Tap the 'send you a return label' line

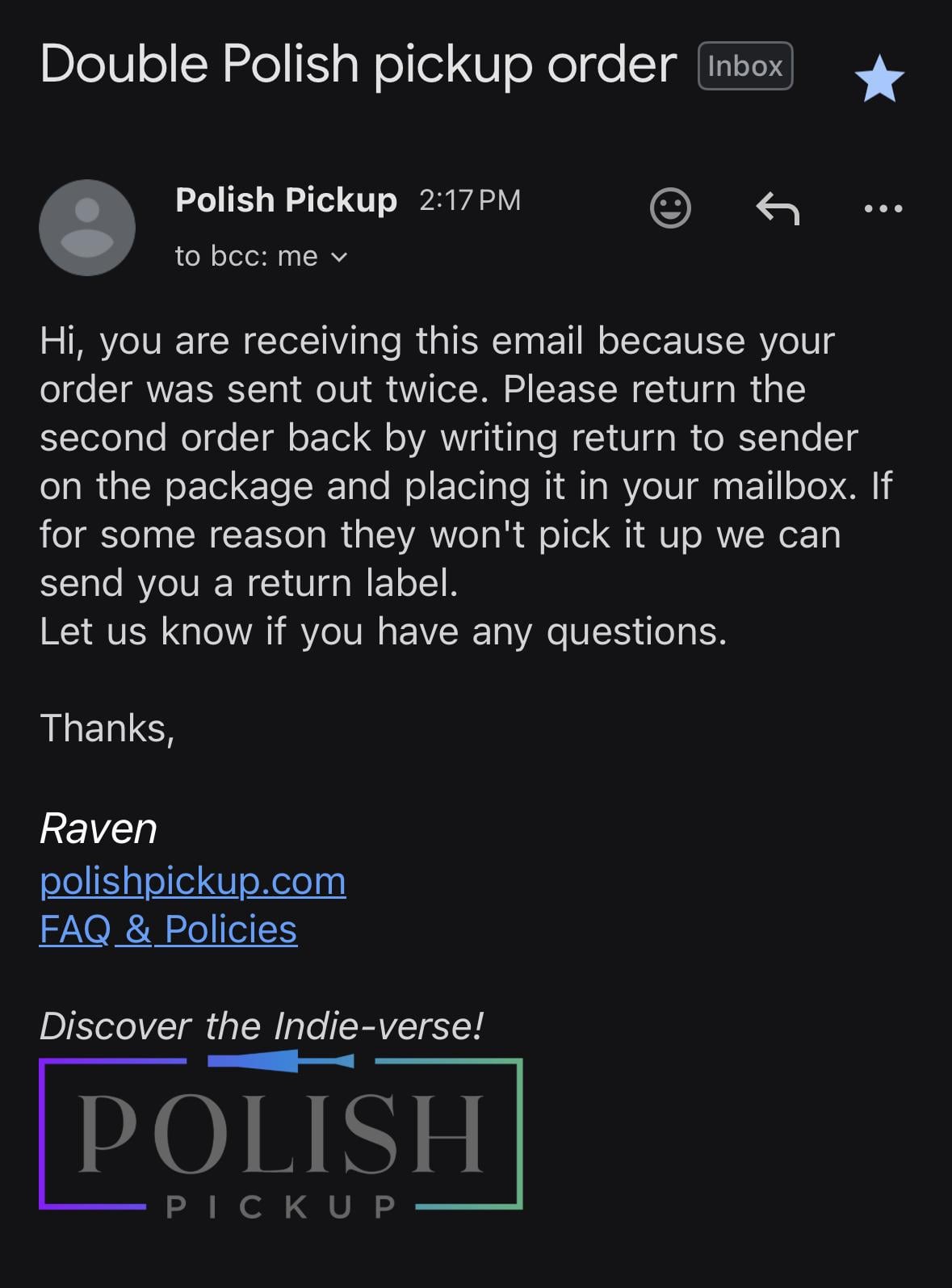249,583
